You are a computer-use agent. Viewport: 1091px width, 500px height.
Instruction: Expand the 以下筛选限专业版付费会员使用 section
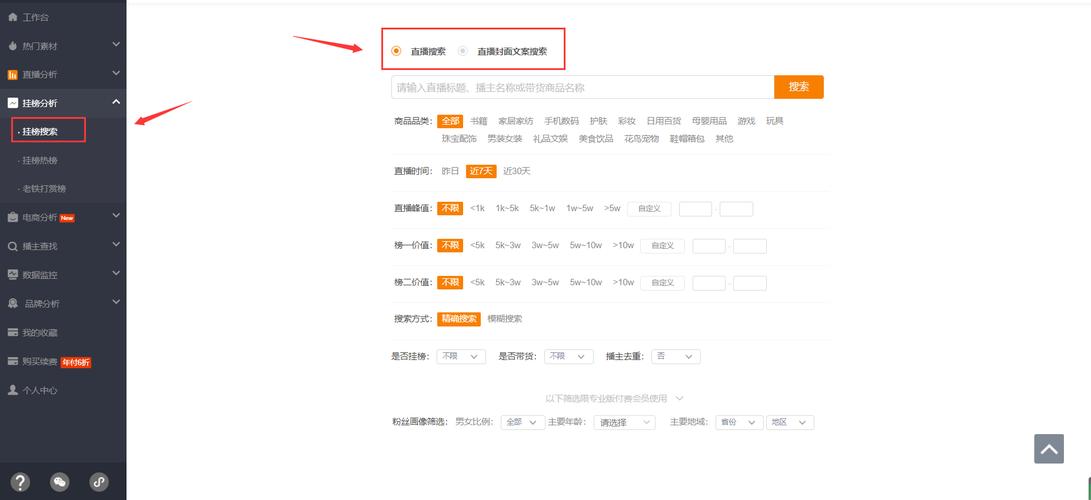pos(614,398)
